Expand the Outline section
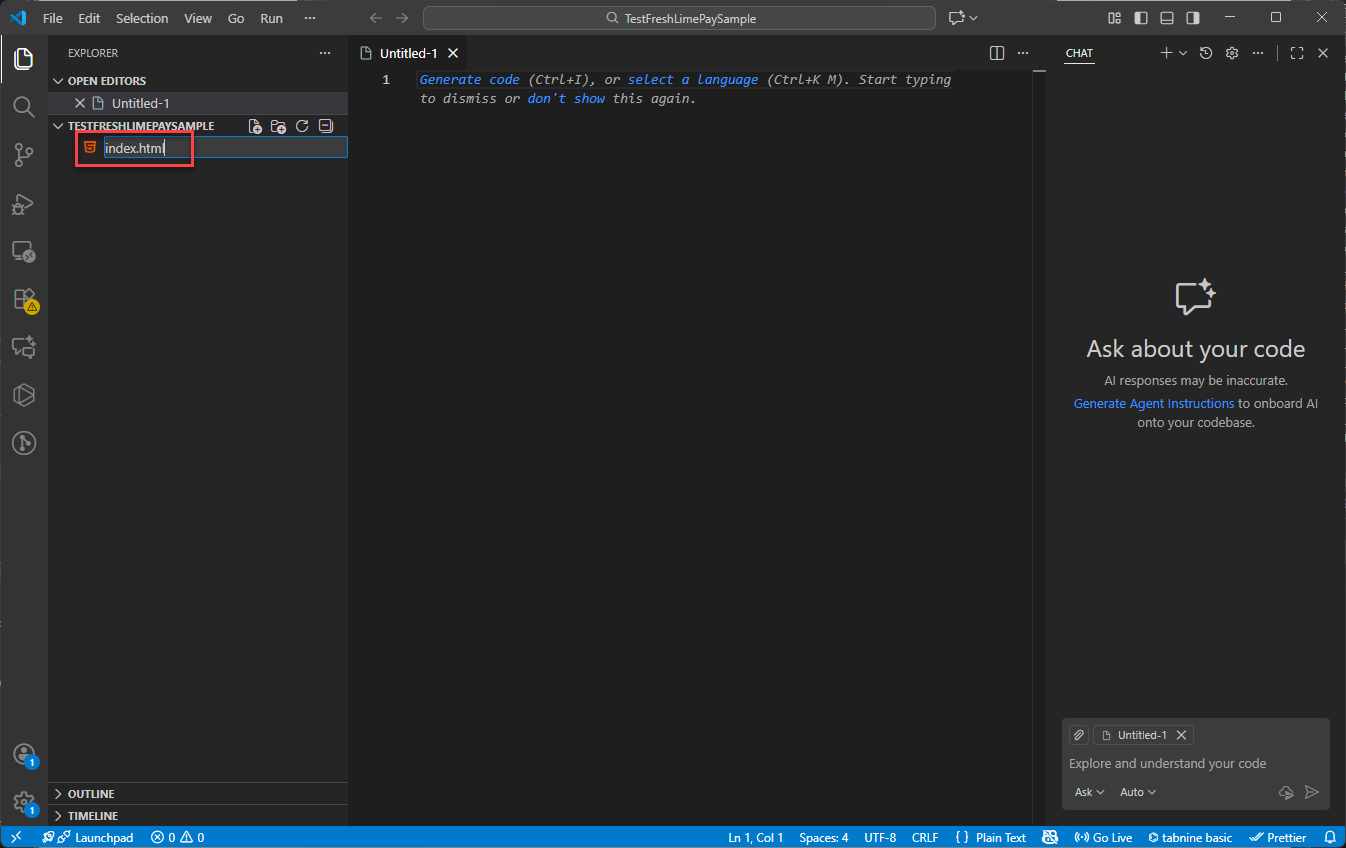The width and height of the screenshot is (1346, 848). pyautogui.click(x=91, y=794)
